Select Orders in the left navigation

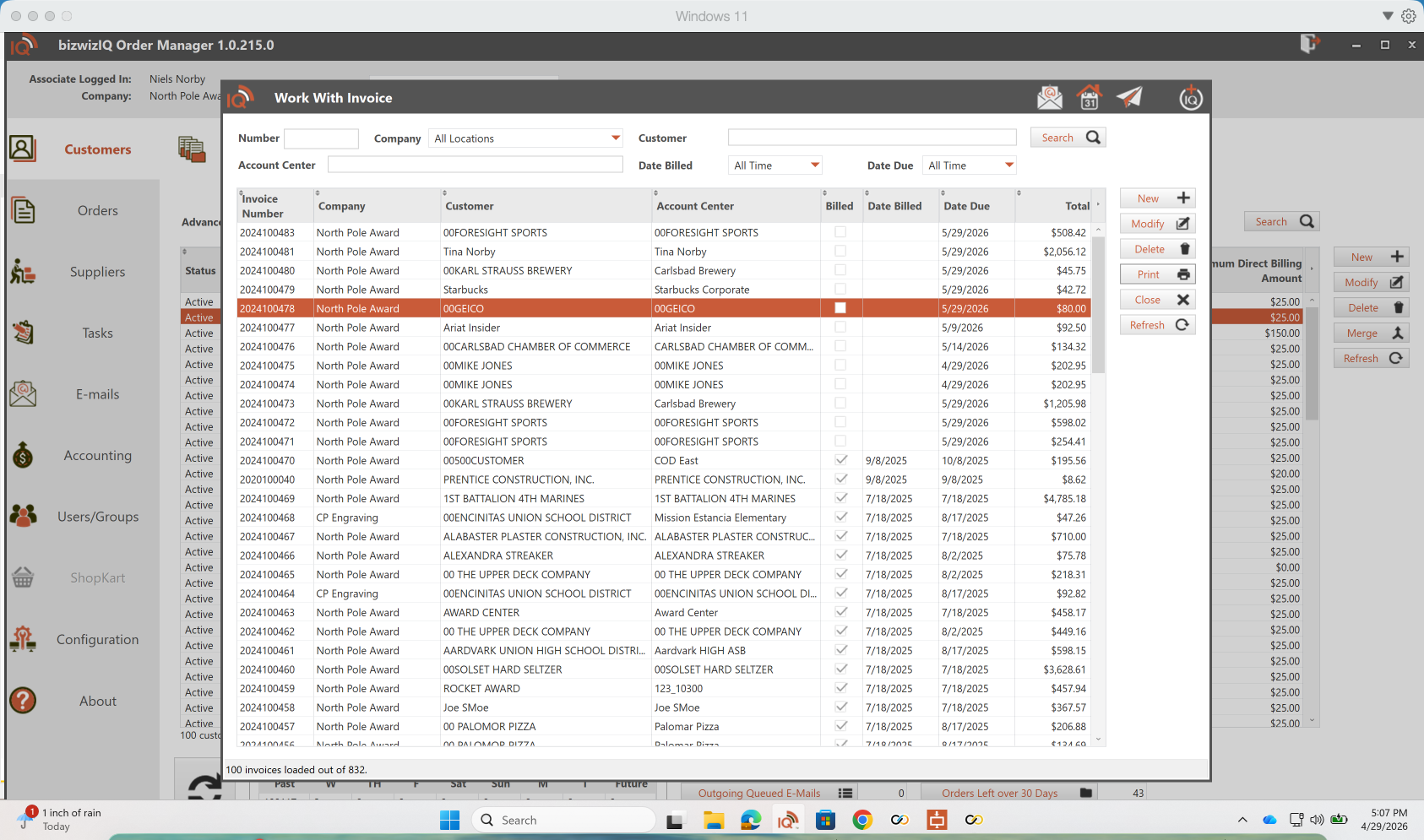point(97,211)
